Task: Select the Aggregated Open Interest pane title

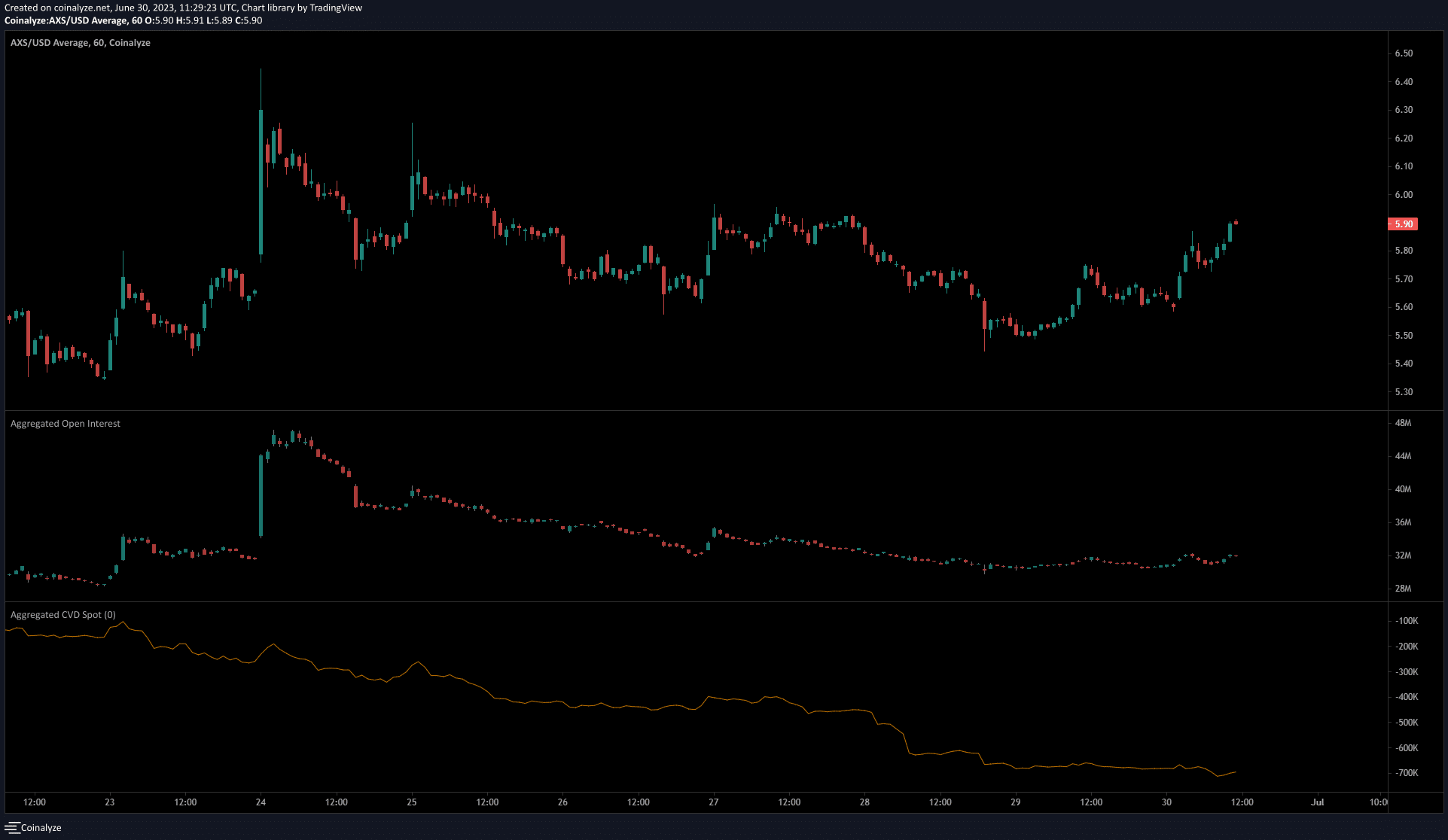Action: [66, 424]
